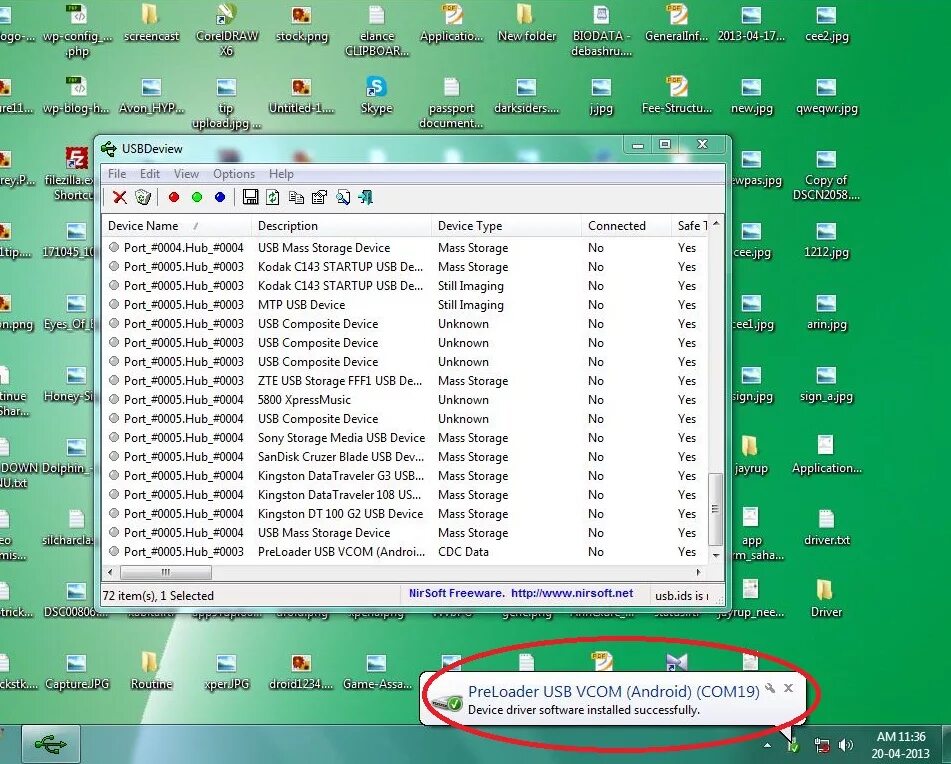This screenshot has width=951, height=764.
Task: Click the red dot Disable Selected Devices icon
Action: pyautogui.click(x=174, y=197)
